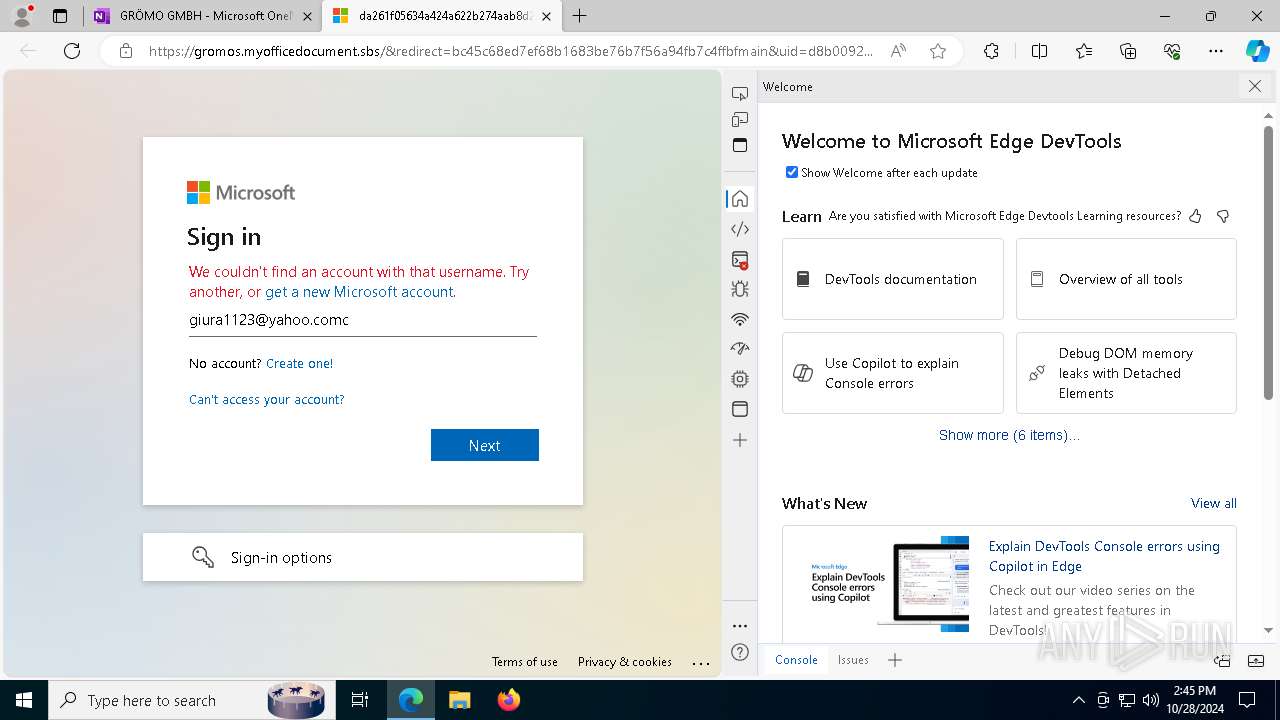Switch to the GRÖMO GMBH OneNote tab
Viewport: 1280px width, 720px height.
(x=203, y=16)
